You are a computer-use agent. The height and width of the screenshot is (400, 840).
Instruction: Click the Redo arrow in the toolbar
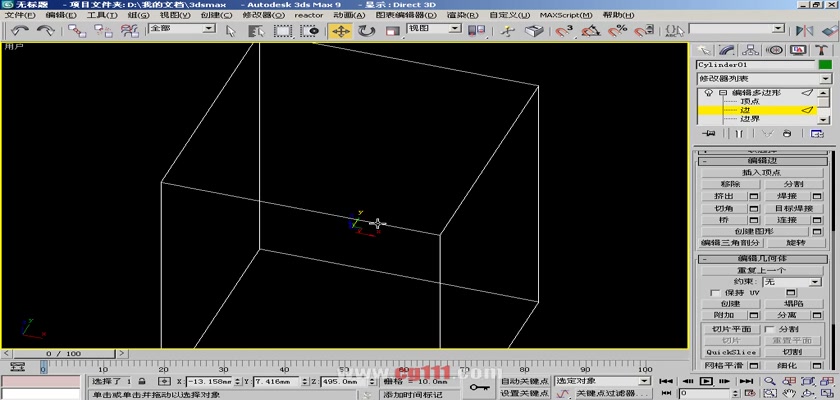46,31
